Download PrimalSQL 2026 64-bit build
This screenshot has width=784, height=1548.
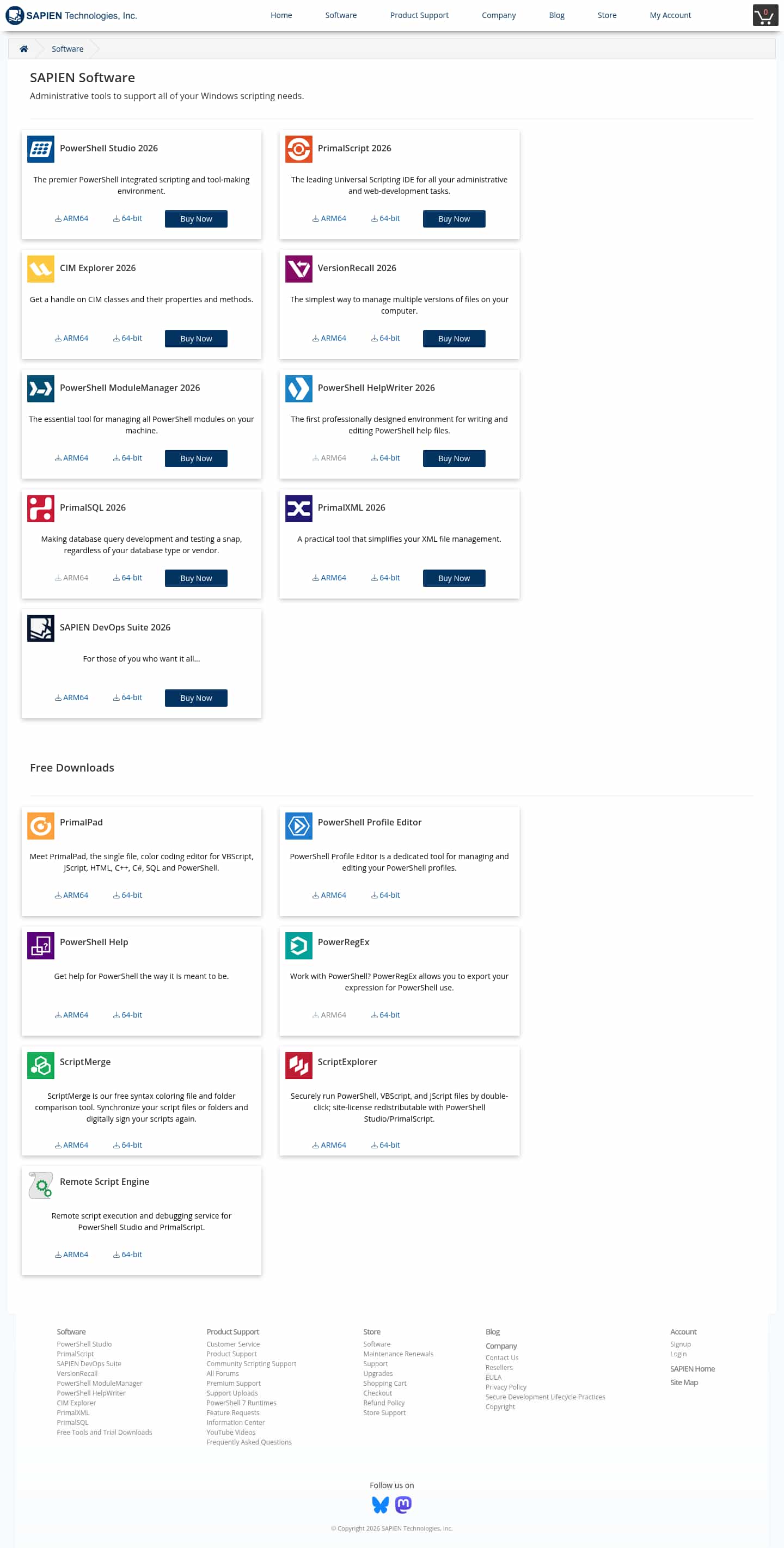coord(127,577)
